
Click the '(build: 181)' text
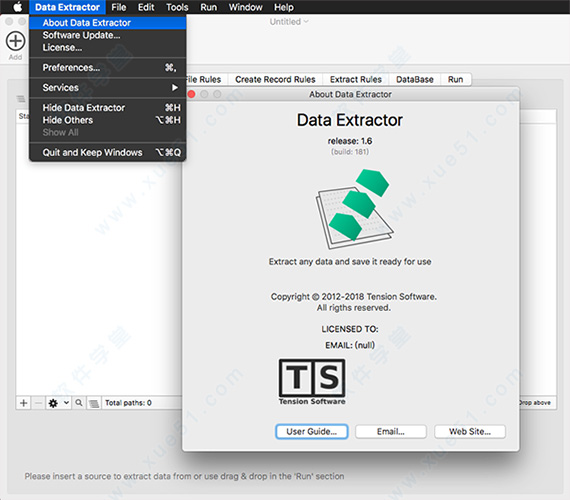click(x=350, y=152)
